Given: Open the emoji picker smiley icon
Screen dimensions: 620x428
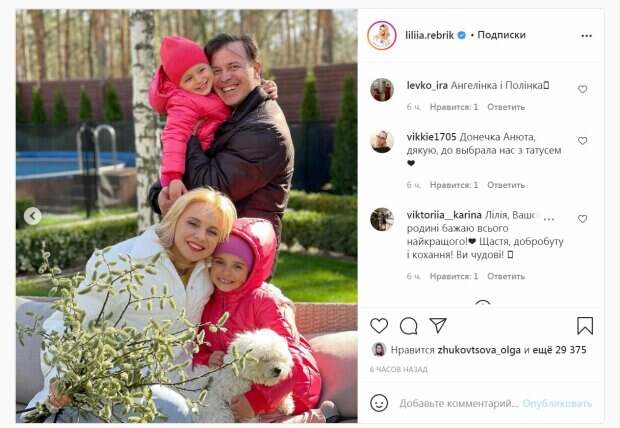Looking at the screenshot, I should (379, 403).
